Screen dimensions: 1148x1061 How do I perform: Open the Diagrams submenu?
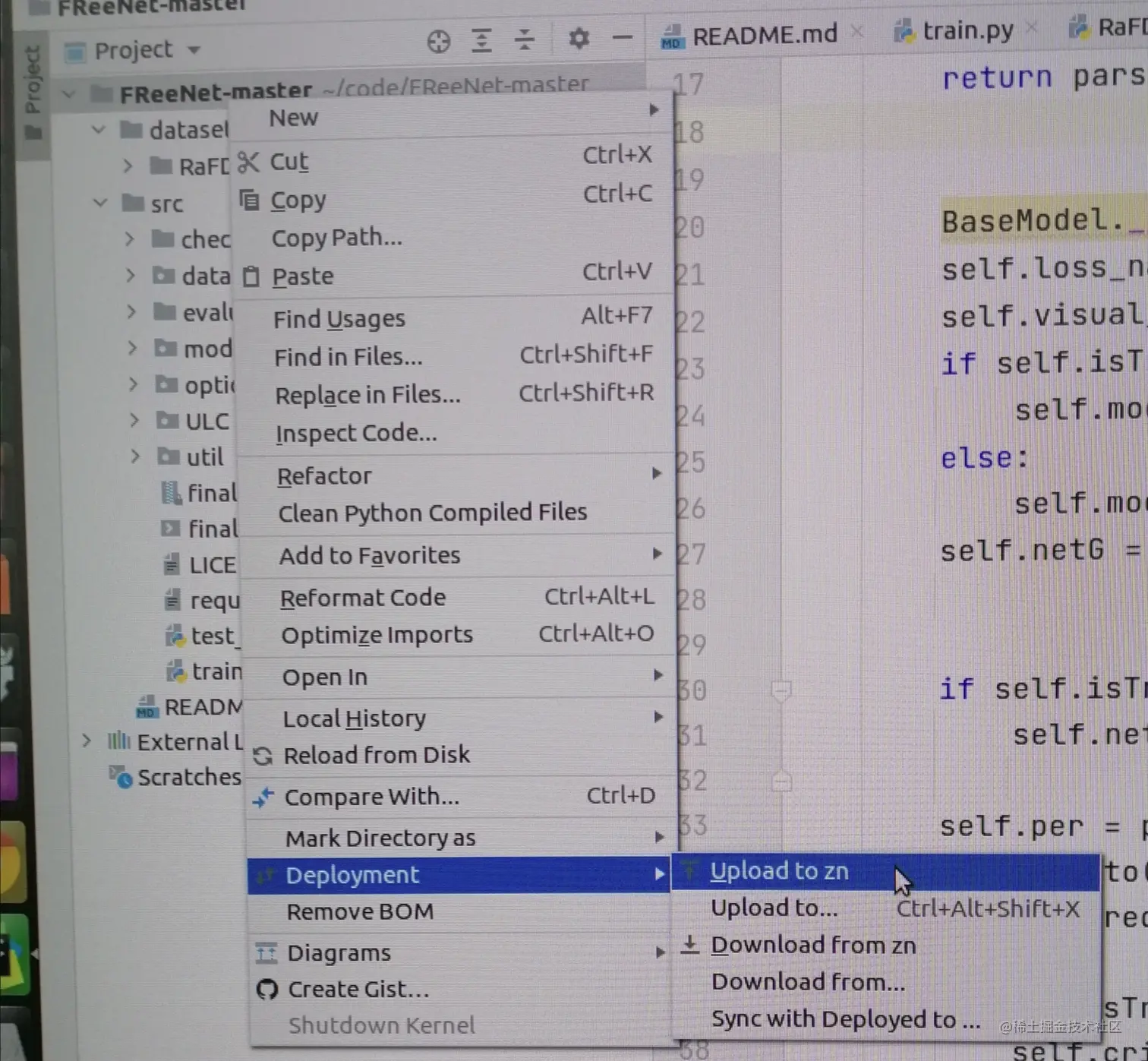pos(461,952)
